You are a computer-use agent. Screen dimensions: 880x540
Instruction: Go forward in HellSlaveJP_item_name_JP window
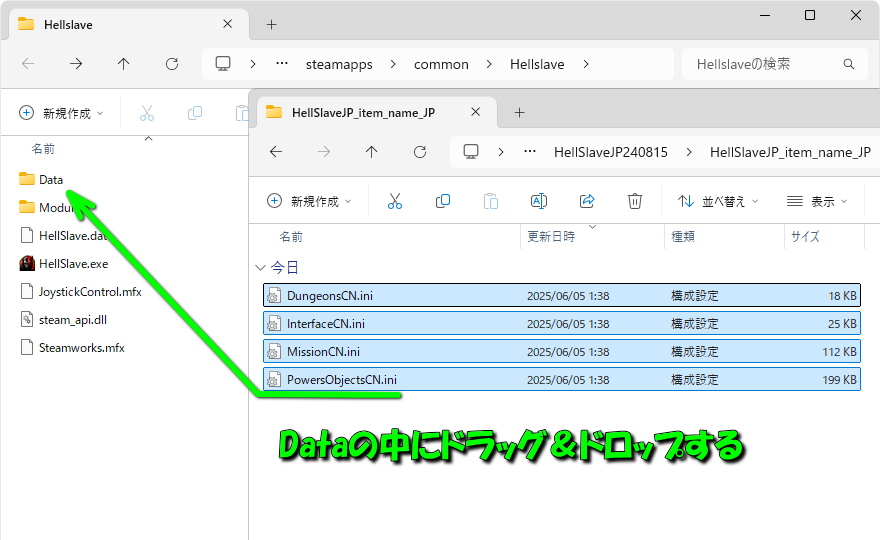click(x=324, y=152)
